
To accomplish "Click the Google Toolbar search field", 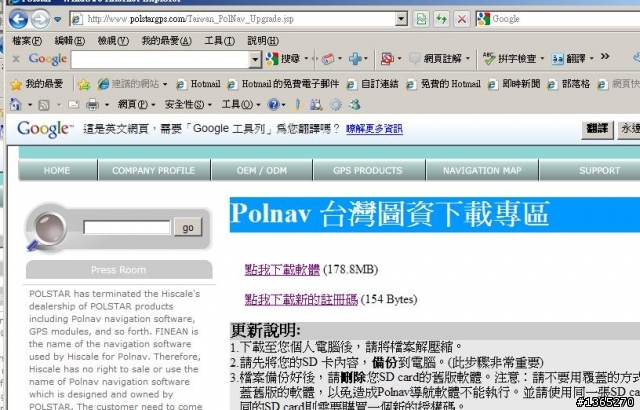I will 160,60.
